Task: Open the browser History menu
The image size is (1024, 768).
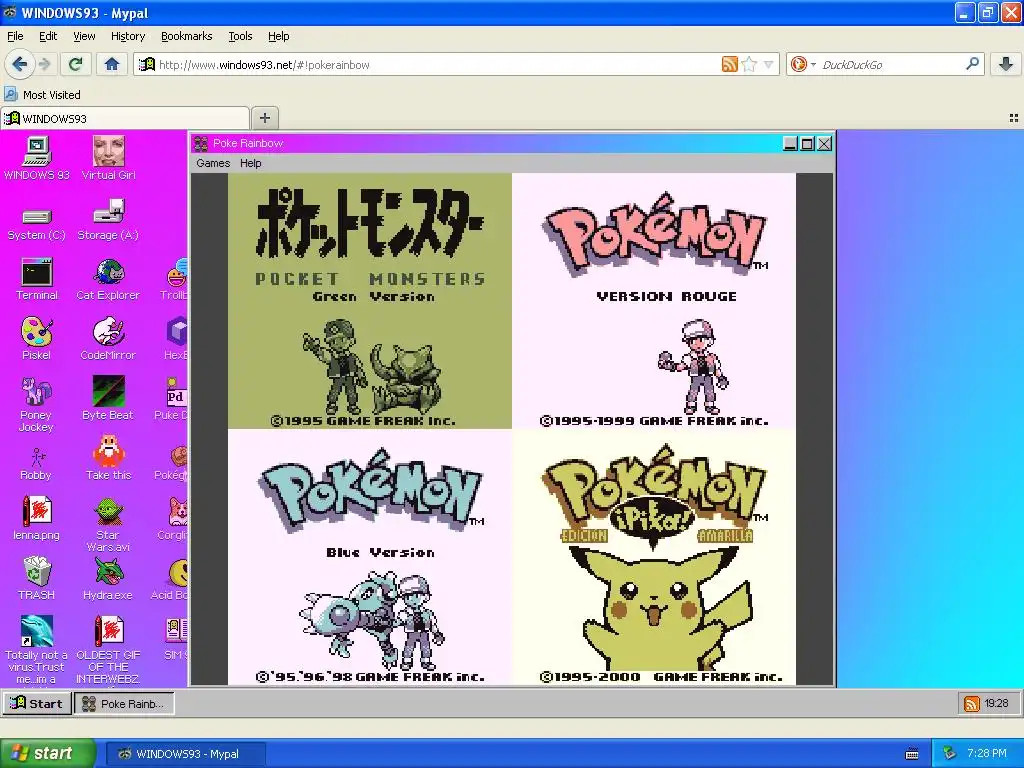Action: point(128,36)
